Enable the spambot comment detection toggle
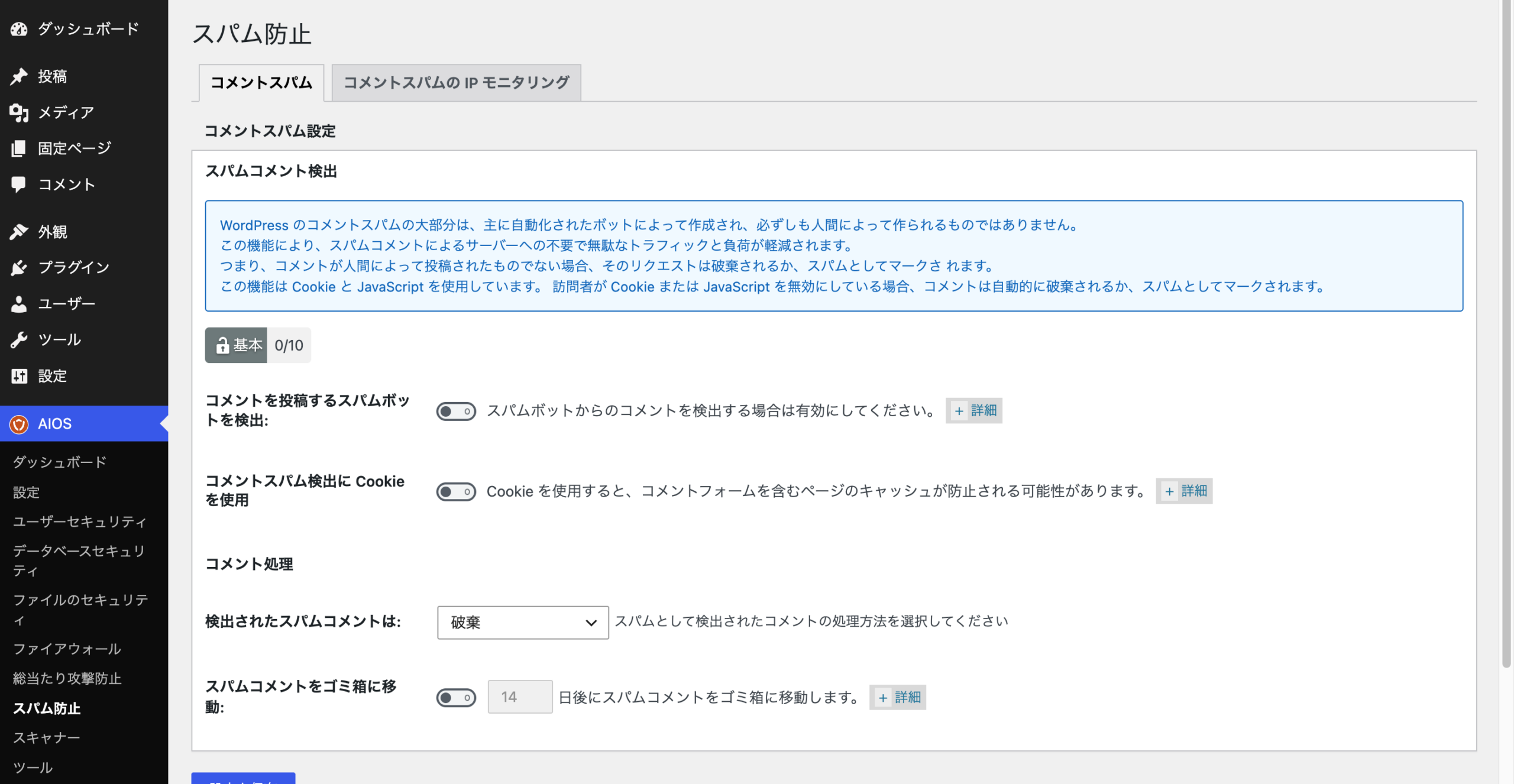Viewport: 1514px width, 784px height. 456,411
